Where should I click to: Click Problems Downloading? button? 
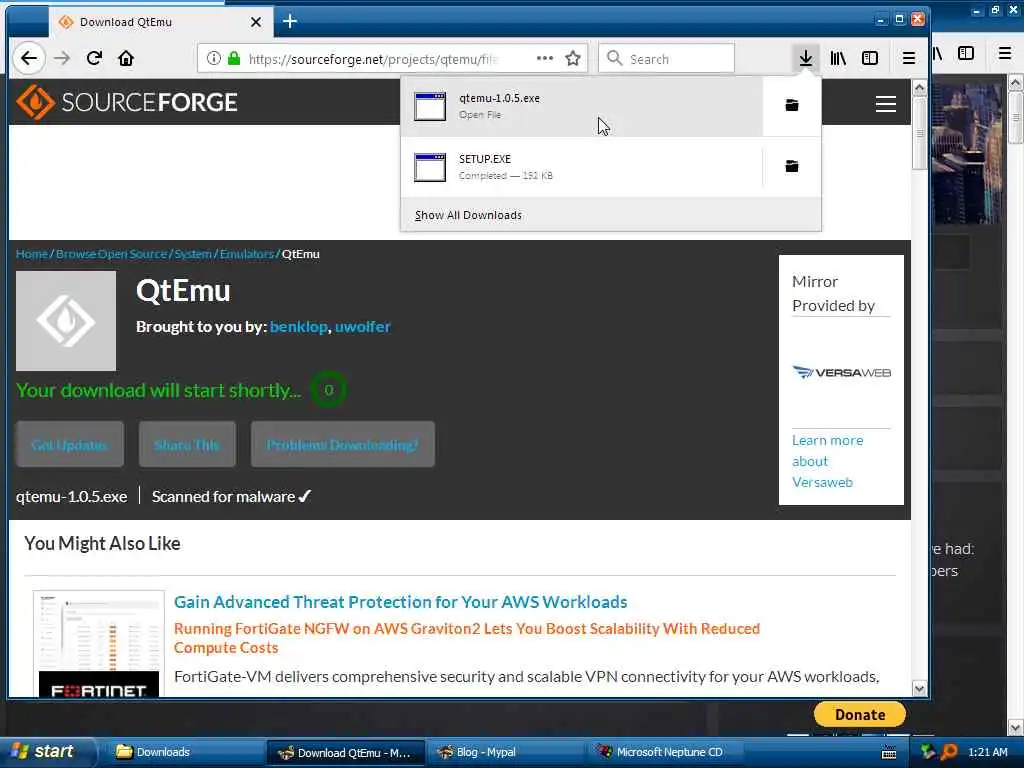342,444
